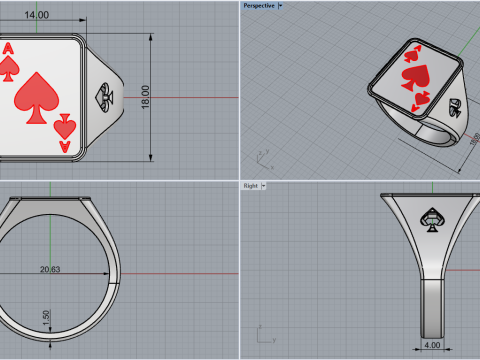Select the 1.50 band thickness dimension
Screen dimensions: 480x360
click(46, 318)
